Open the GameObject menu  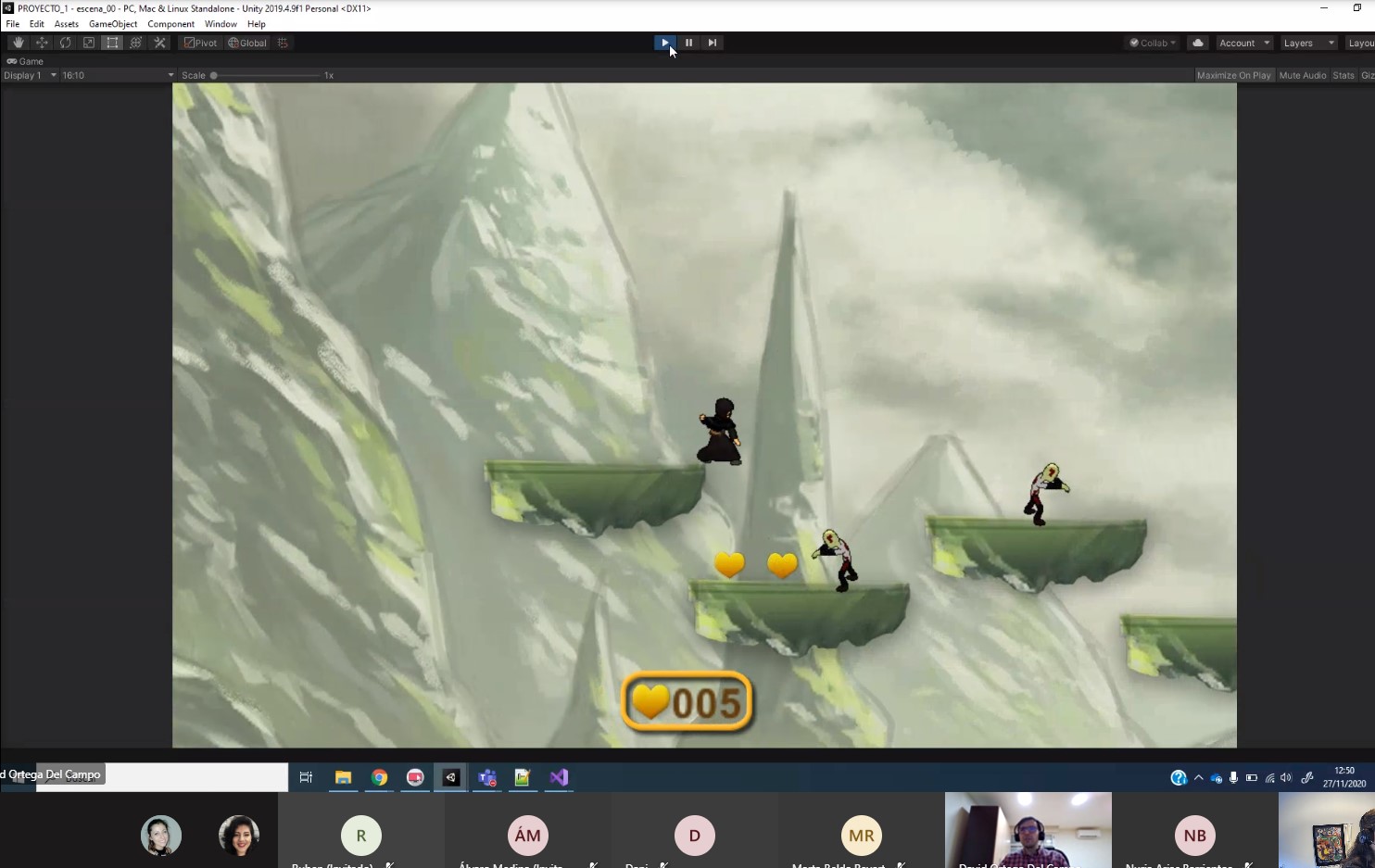(112, 24)
